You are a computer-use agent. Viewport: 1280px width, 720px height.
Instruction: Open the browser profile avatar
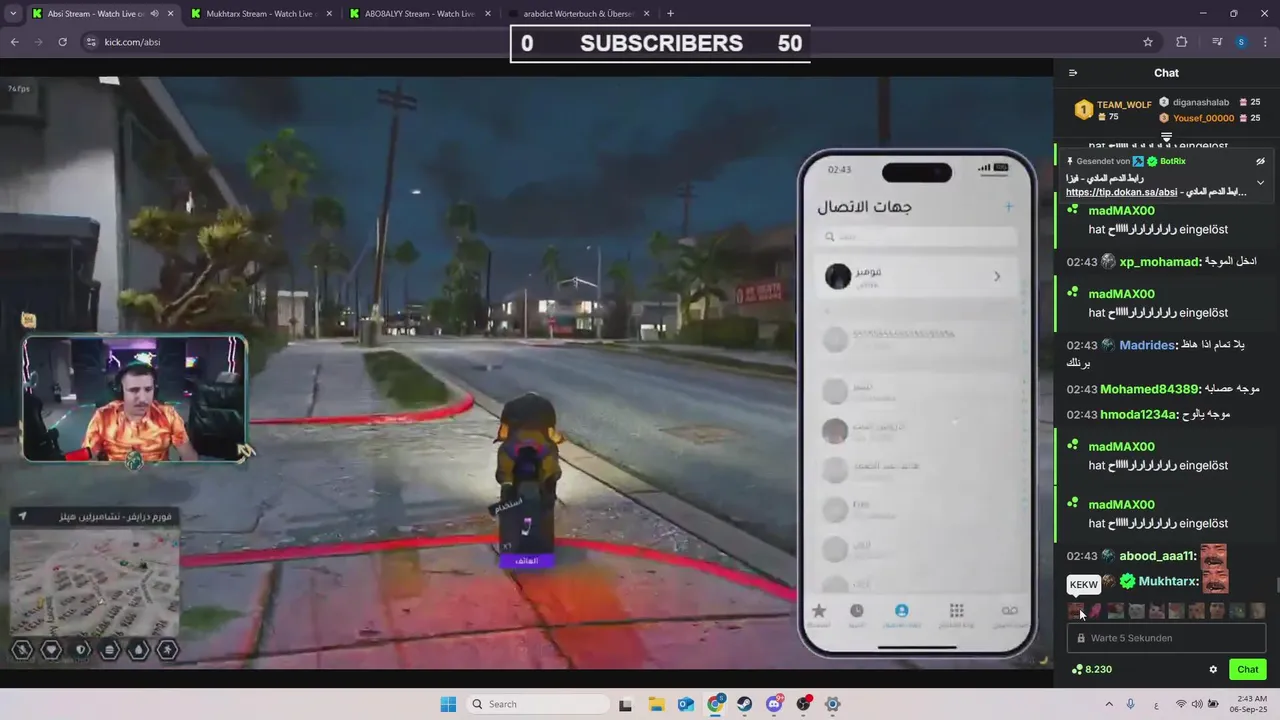point(1241,42)
